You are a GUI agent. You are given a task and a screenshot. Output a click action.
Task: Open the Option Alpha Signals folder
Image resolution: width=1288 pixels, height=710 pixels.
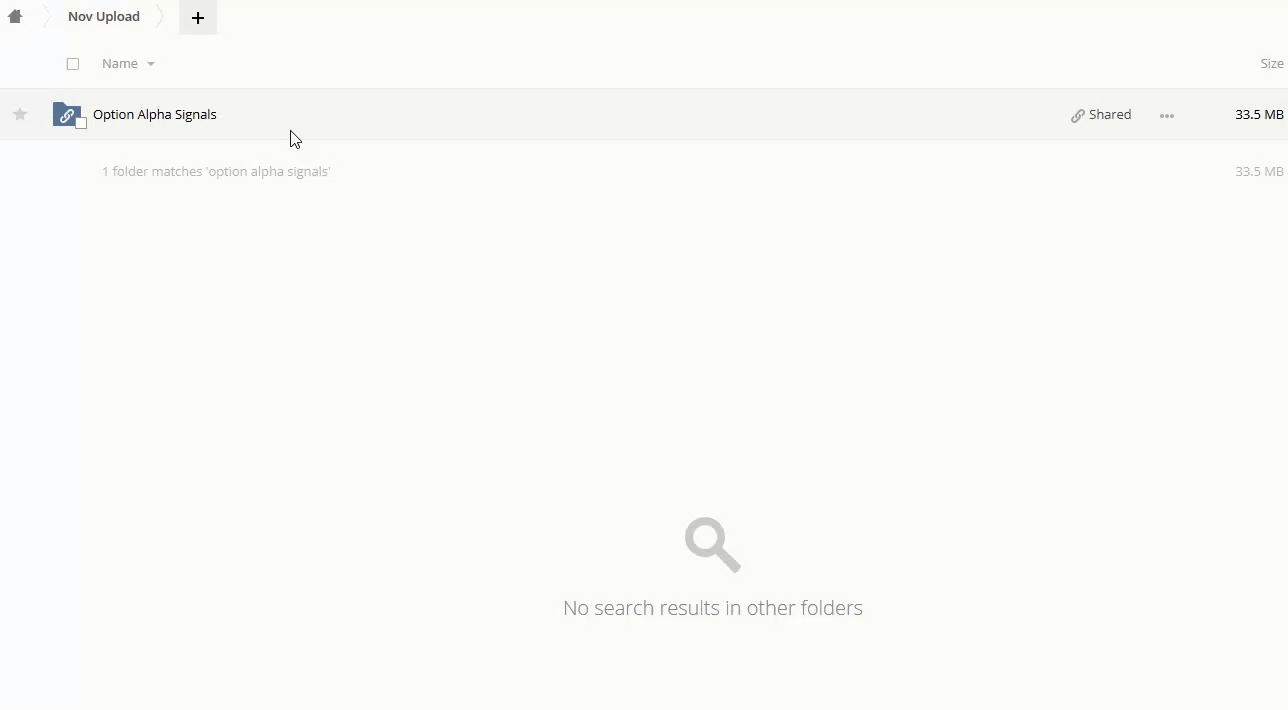coord(155,114)
